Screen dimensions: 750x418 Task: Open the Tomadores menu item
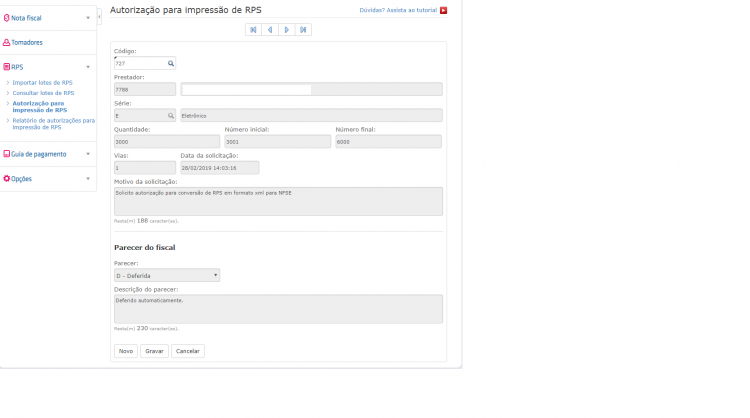coord(27,43)
